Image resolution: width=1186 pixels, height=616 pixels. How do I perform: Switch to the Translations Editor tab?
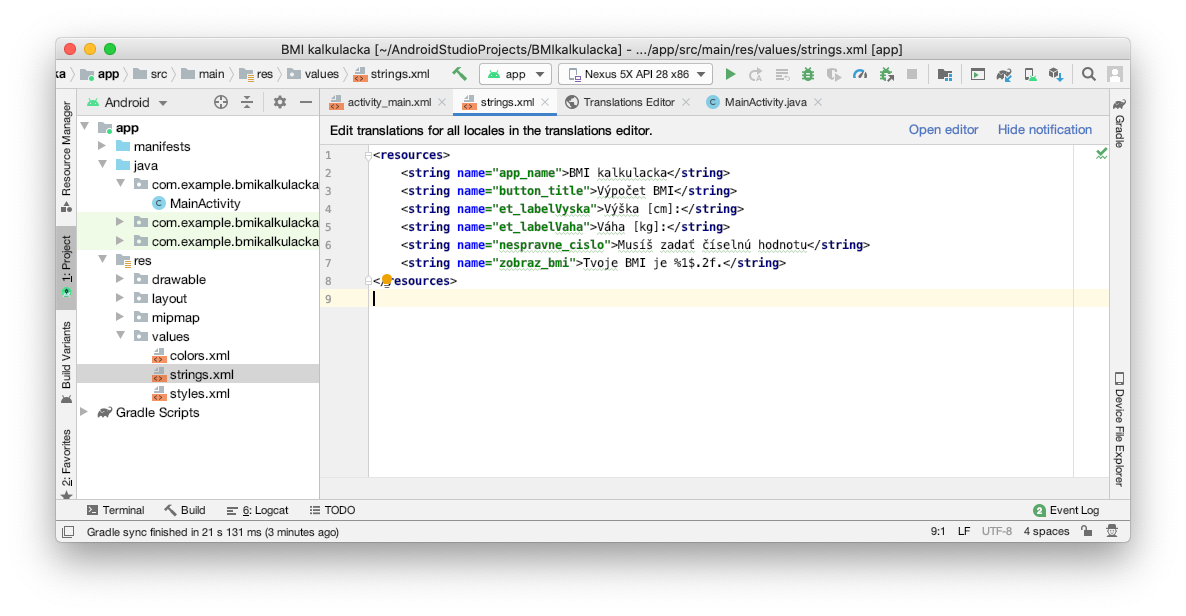click(628, 102)
